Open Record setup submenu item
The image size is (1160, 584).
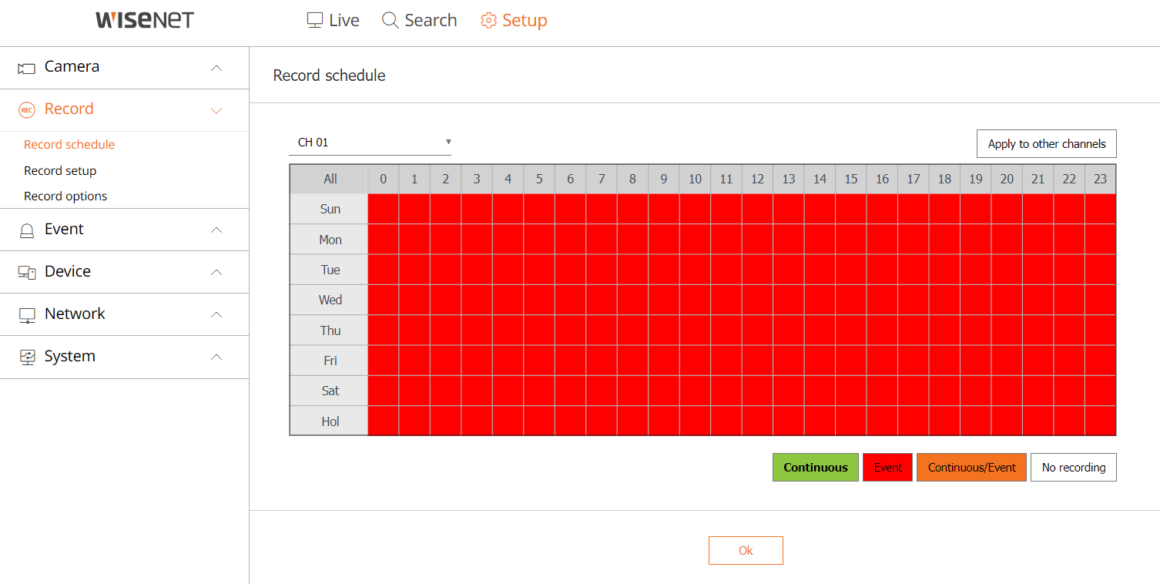pyautogui.click(x=60, y=170)
